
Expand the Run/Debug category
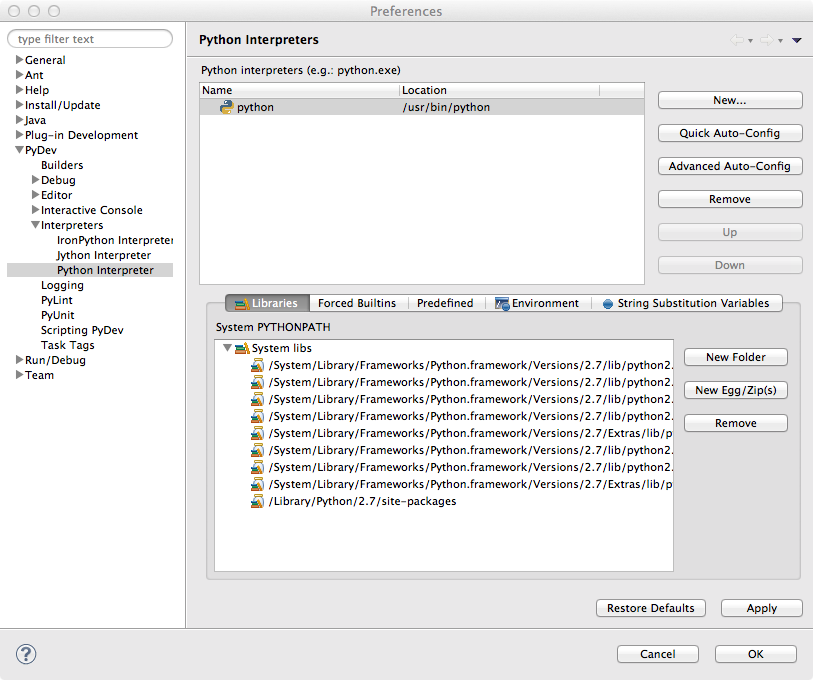(19, 360)
